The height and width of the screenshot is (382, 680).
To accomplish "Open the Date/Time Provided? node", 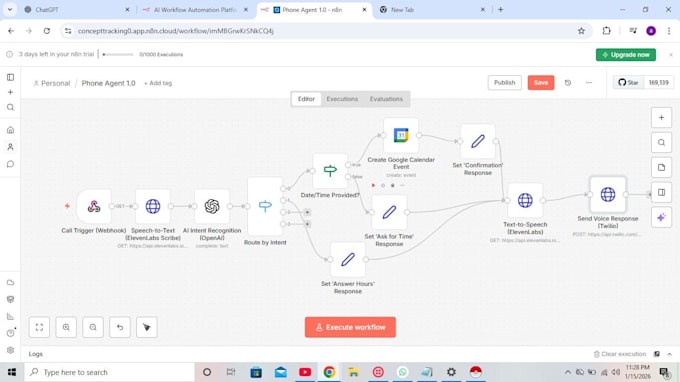I will tap(330, 171).
